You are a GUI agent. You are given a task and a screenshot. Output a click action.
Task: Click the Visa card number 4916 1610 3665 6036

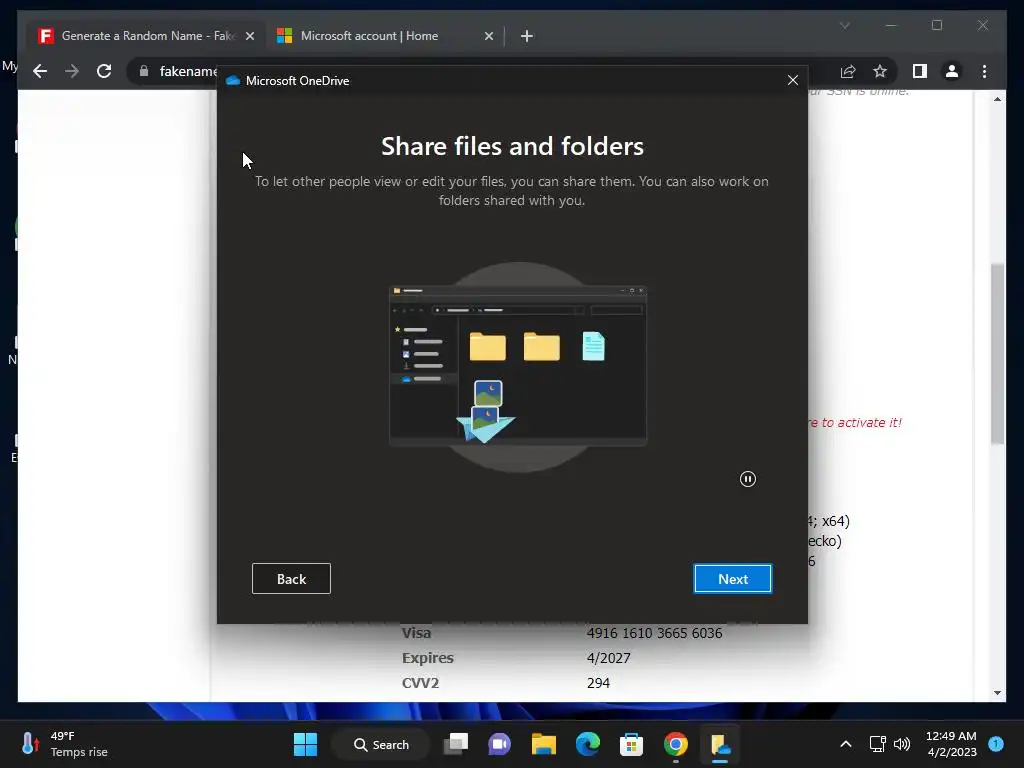654,633
